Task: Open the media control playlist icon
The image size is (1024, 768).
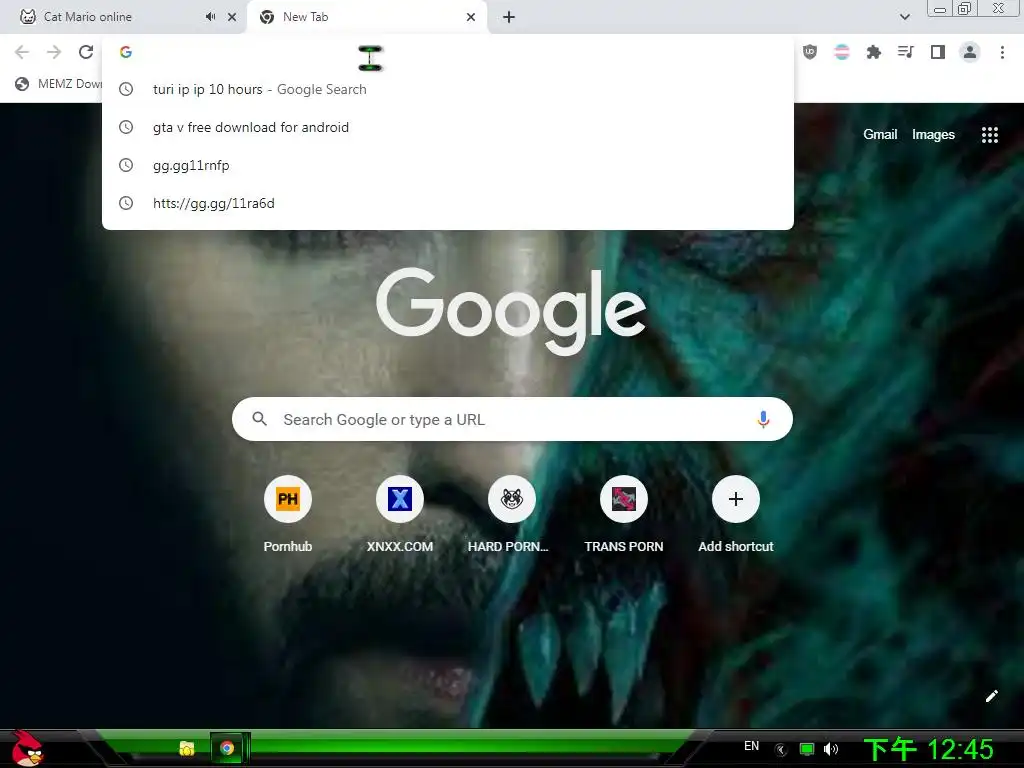Action: (906, 52)
